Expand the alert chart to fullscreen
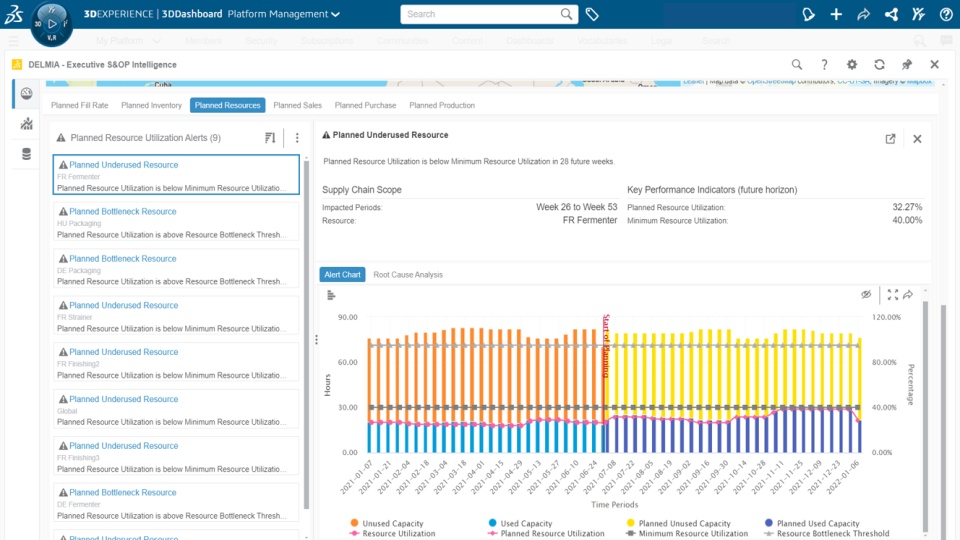 (x=893, y=294)
